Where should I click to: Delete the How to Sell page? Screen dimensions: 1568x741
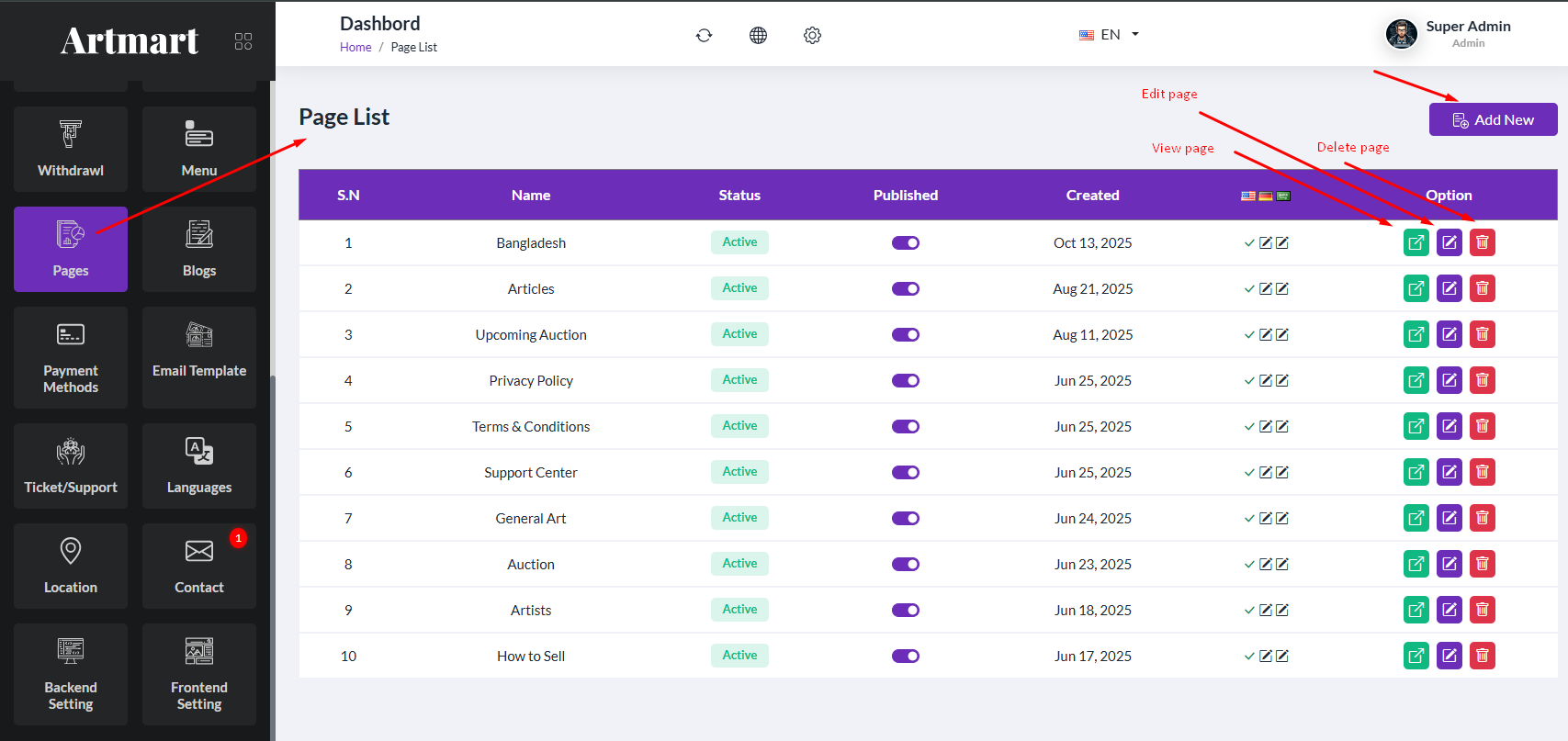[1482, 656]
